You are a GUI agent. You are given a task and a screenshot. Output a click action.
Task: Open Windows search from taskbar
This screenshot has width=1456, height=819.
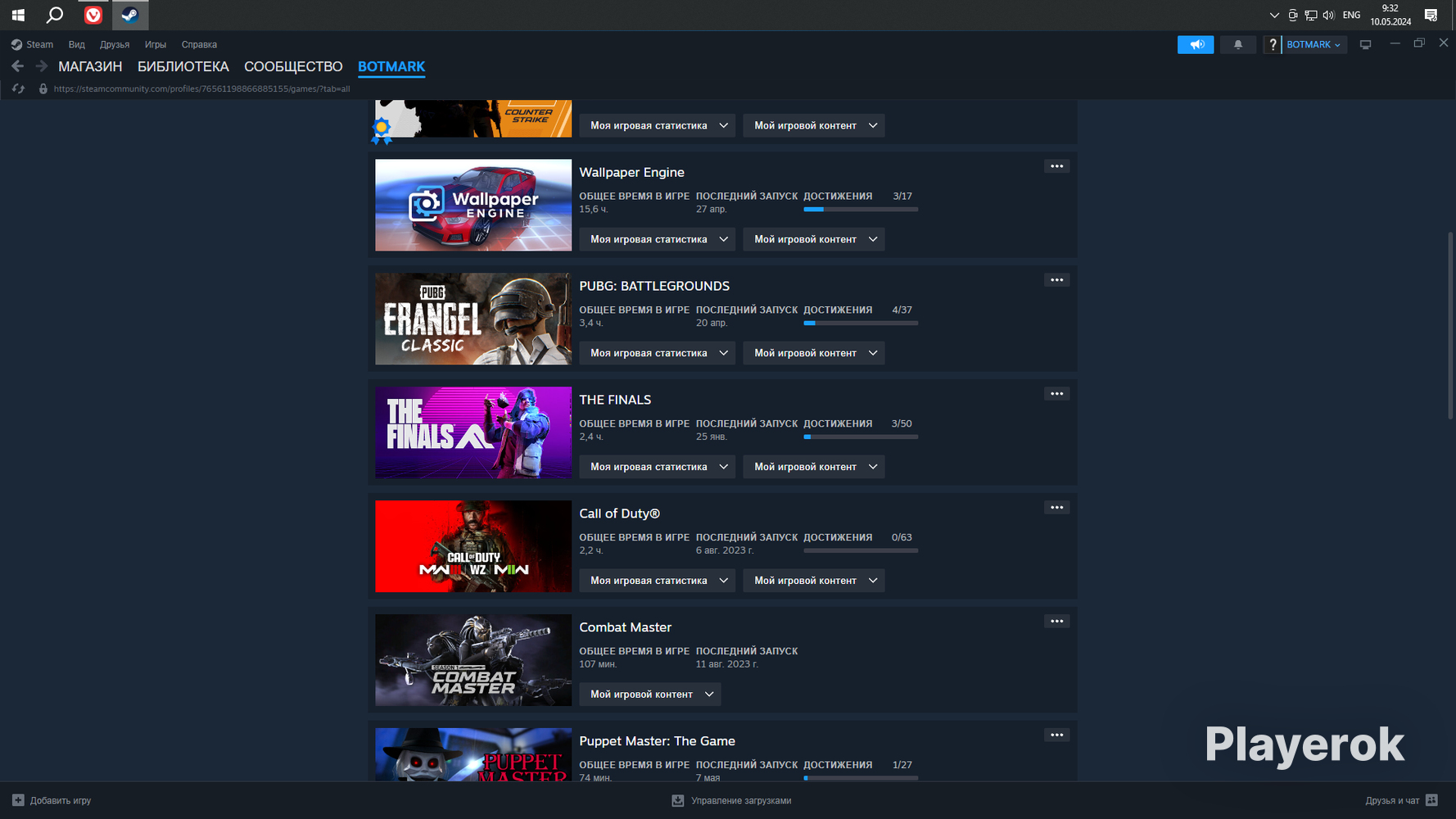click(55, 15)
